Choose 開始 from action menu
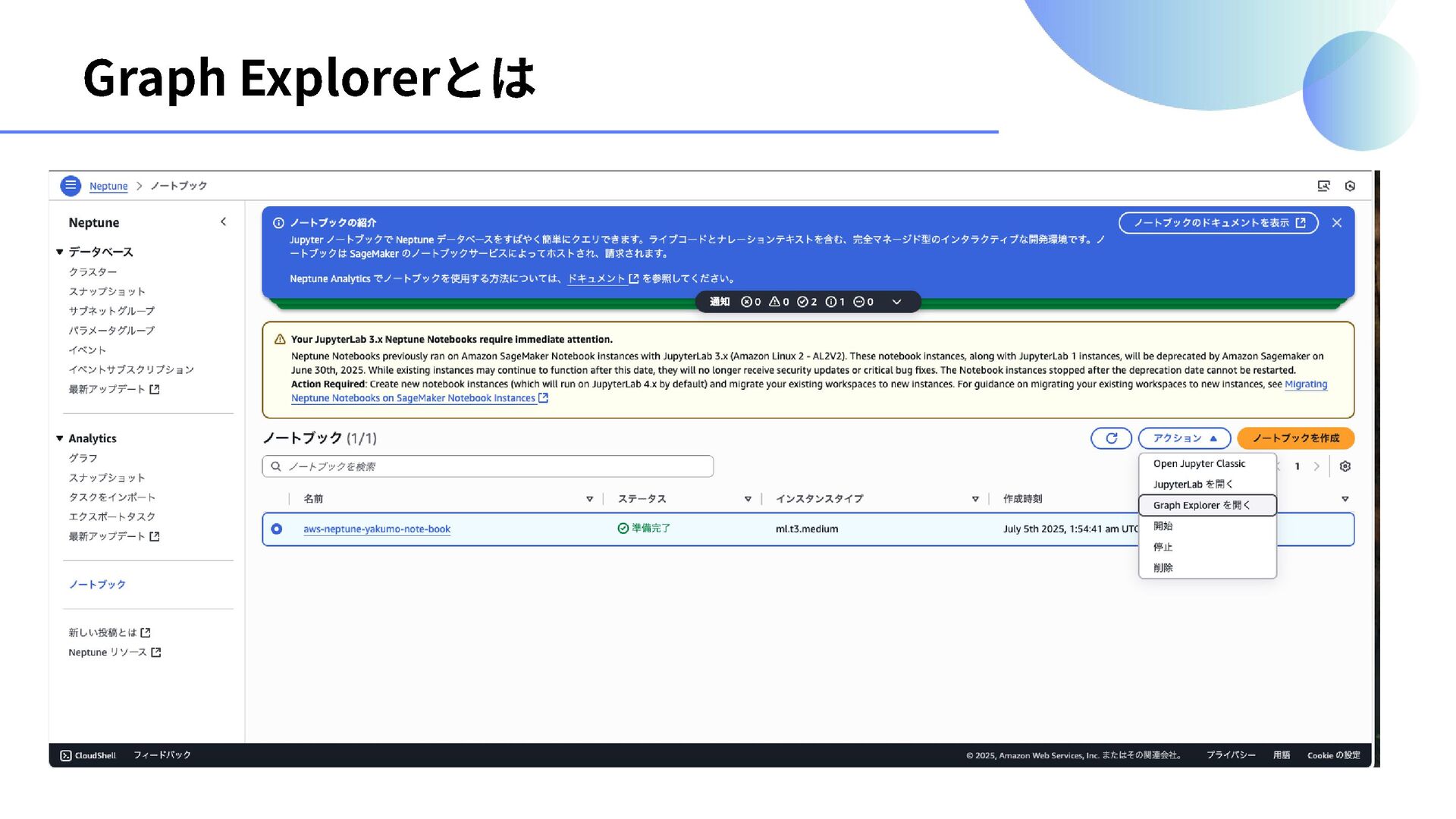 pos(1207,526)
